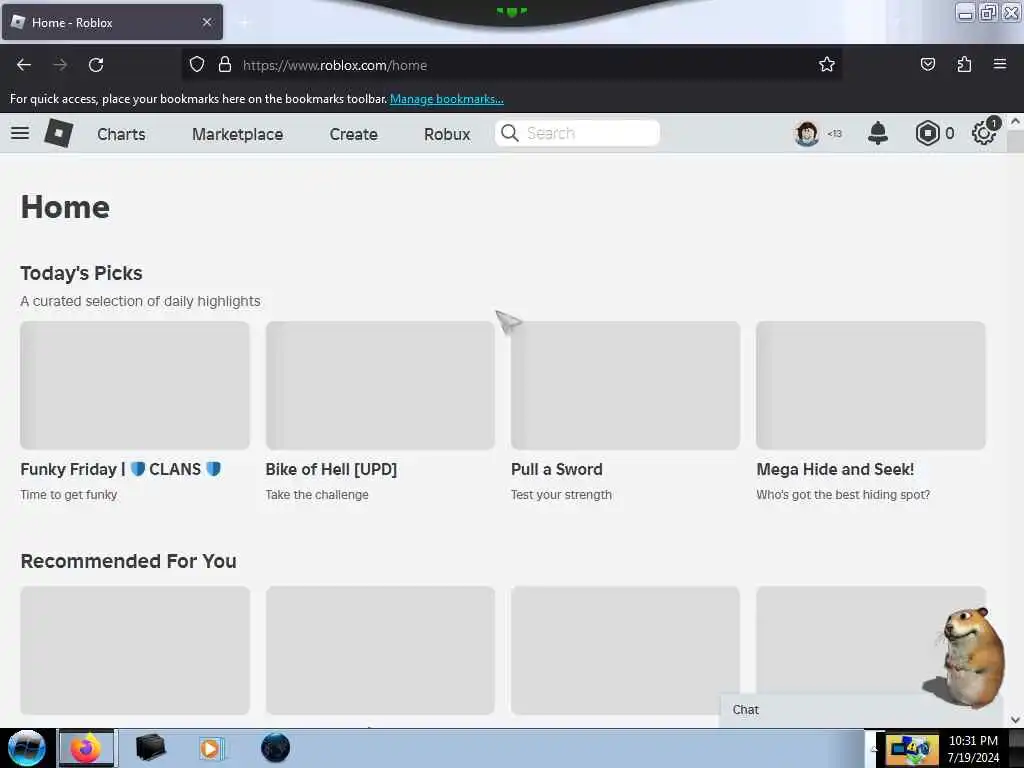Click the Firefox taskbar icon
The image size is (1024, 768).
(86, 748)
